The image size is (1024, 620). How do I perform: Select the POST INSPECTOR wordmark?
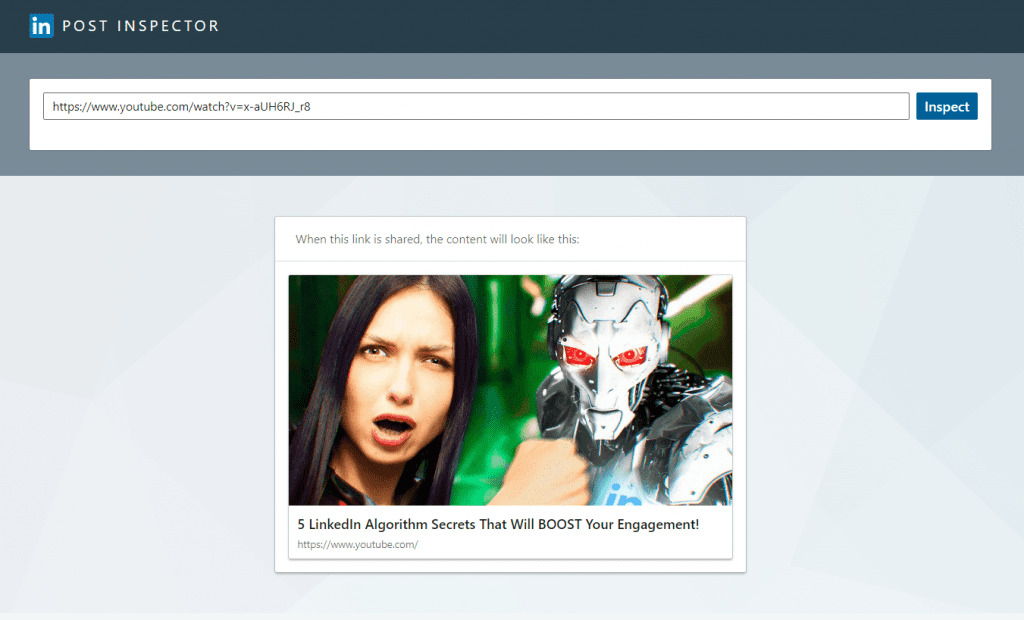pyautogui.click(x=139, y=26)
